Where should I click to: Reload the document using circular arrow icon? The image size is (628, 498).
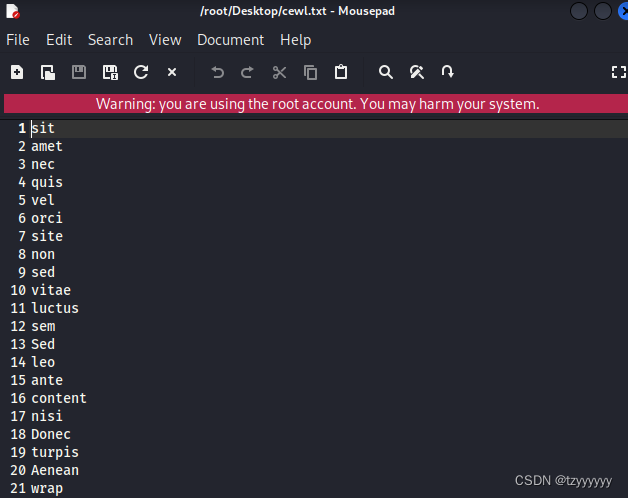pos(141,72)
